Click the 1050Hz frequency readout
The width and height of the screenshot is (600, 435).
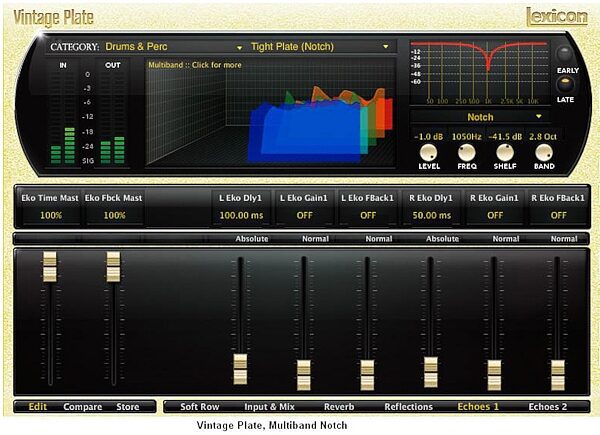click(x=466, y=137)
